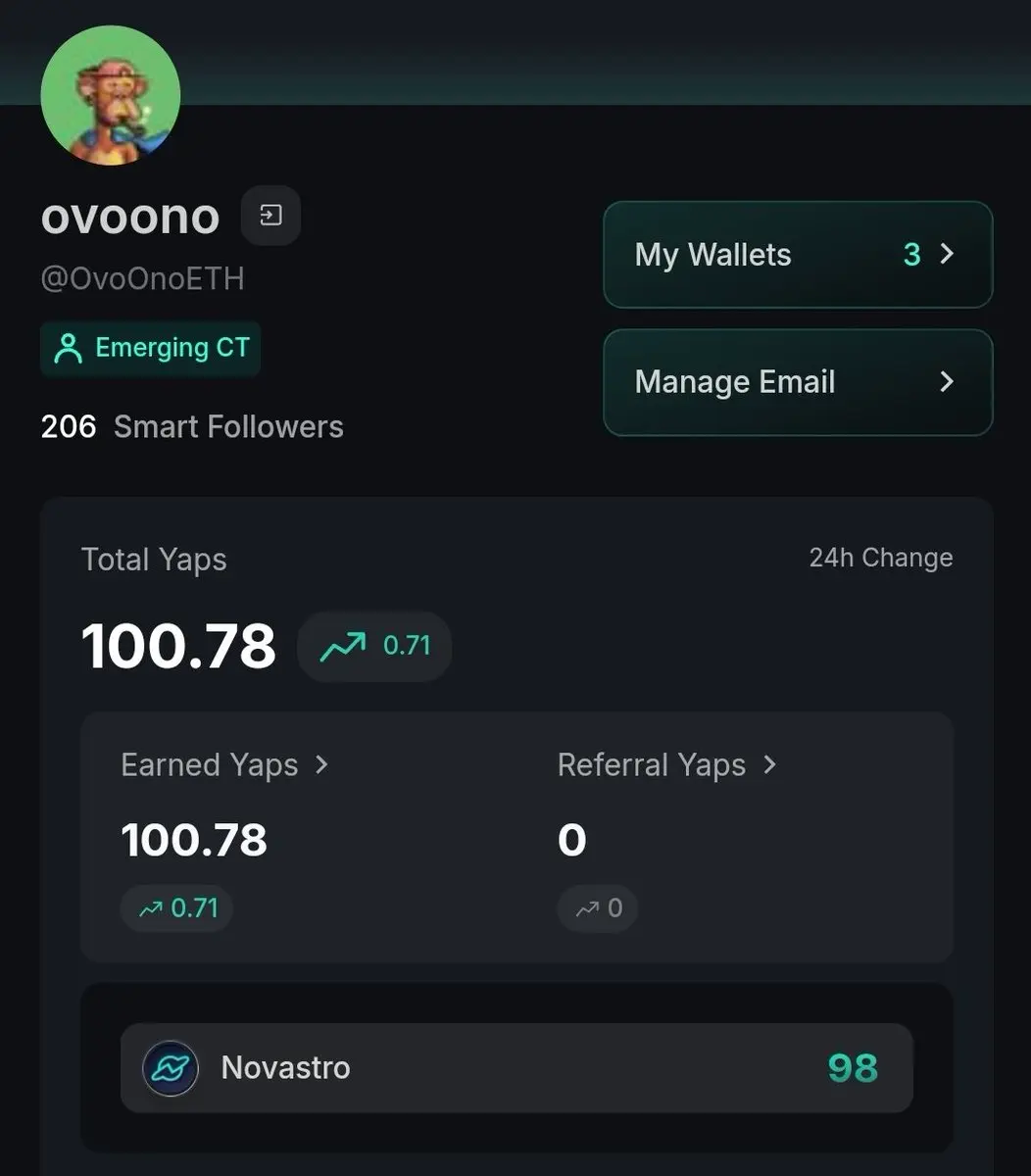Viewport: 1031px width, 1176px height.
Task: Click the green trending arrow next to Total Yaps
Action: [x=343, y=646]
